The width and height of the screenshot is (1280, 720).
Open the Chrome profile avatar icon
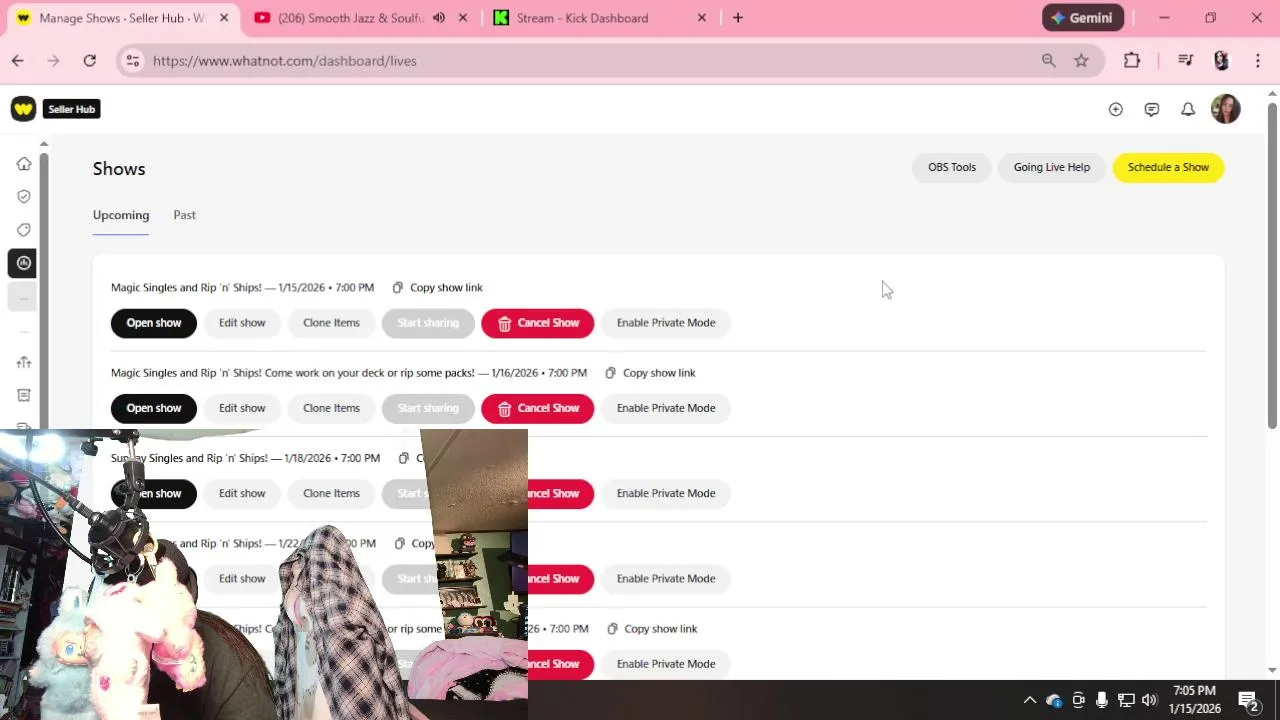click(1221, 61)
